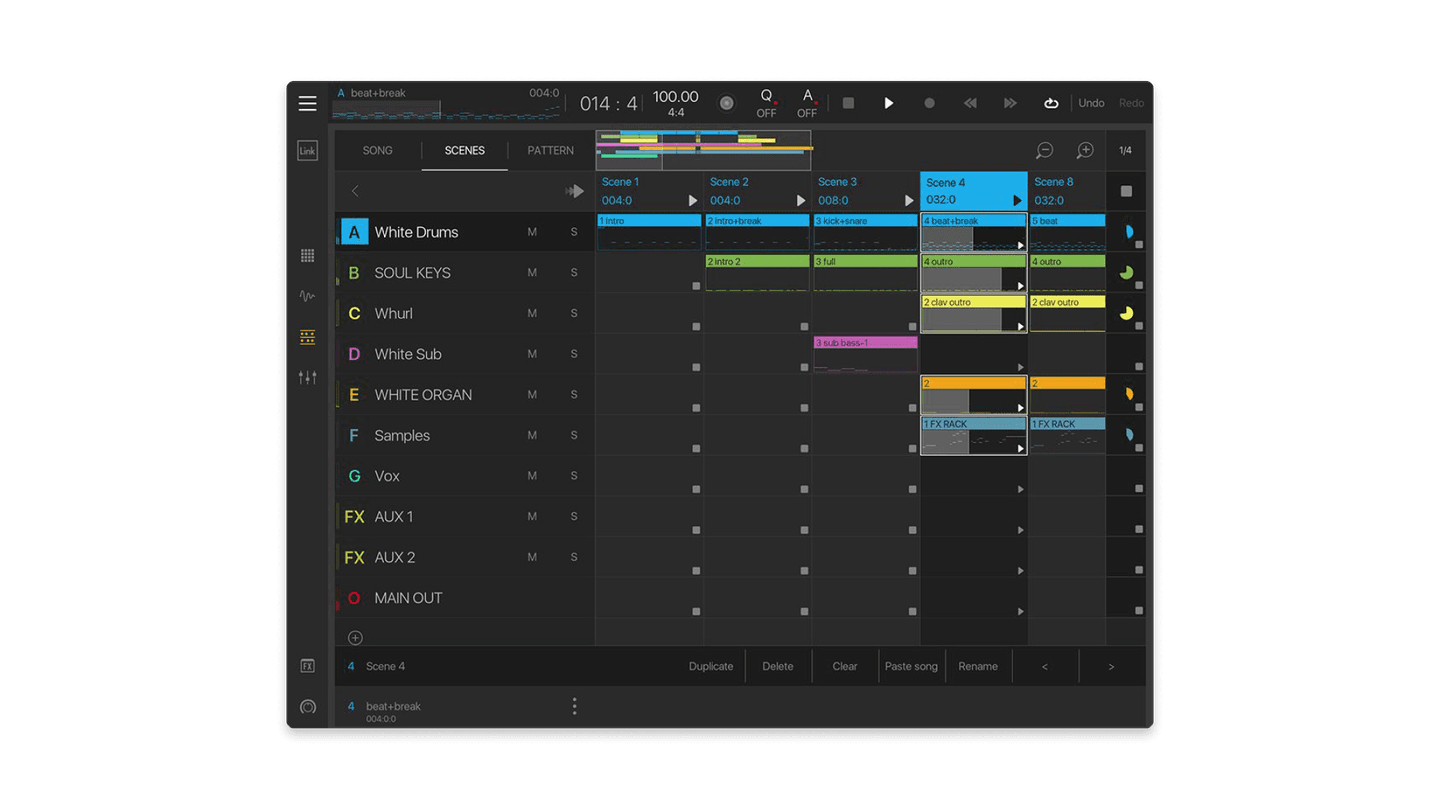Switch to the PATTERN tab

(x=549, y=150)
